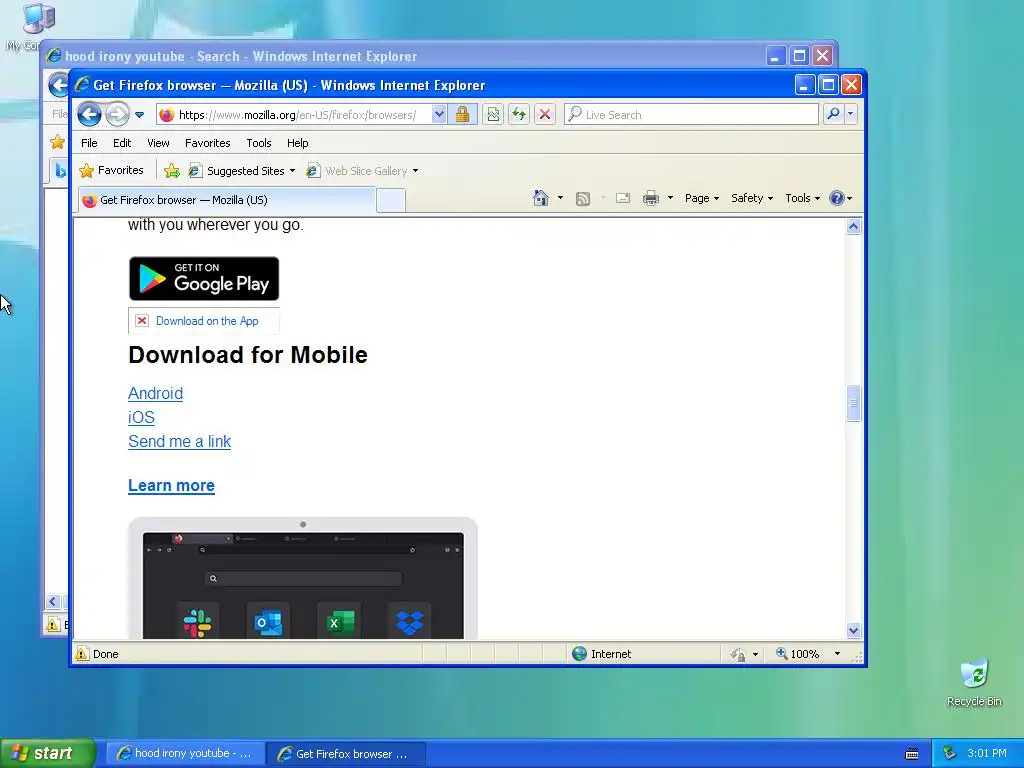Viewport: 1024px width, 768px height.
Task: Open the Favorites menu in menu bar
Action: (x=208, y=143)
